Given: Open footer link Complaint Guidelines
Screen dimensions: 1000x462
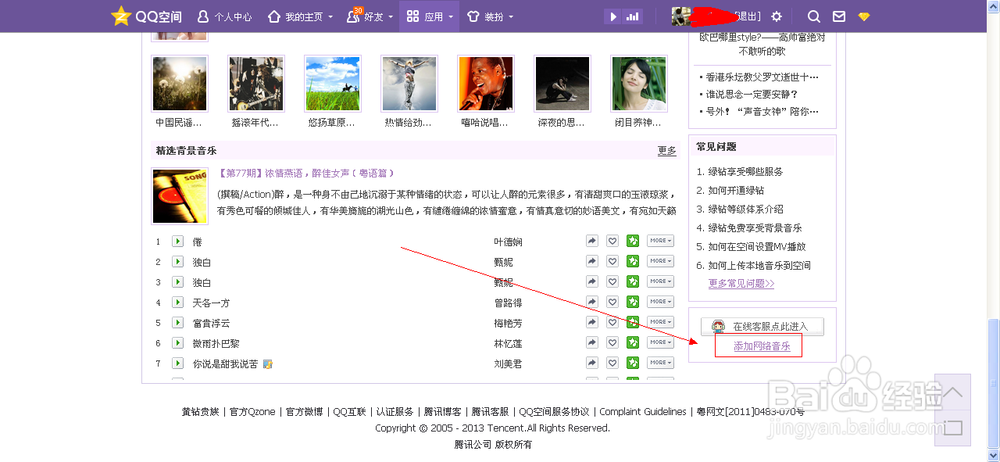Looking at the screenshot, I should [x=643, y=412].
